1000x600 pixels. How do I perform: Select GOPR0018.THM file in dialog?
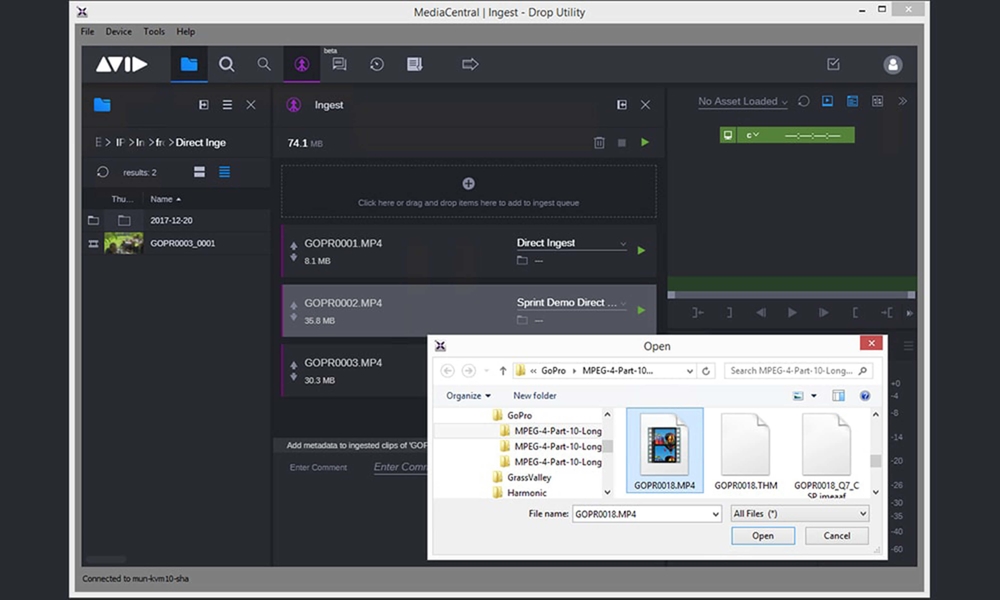(746, 451)
